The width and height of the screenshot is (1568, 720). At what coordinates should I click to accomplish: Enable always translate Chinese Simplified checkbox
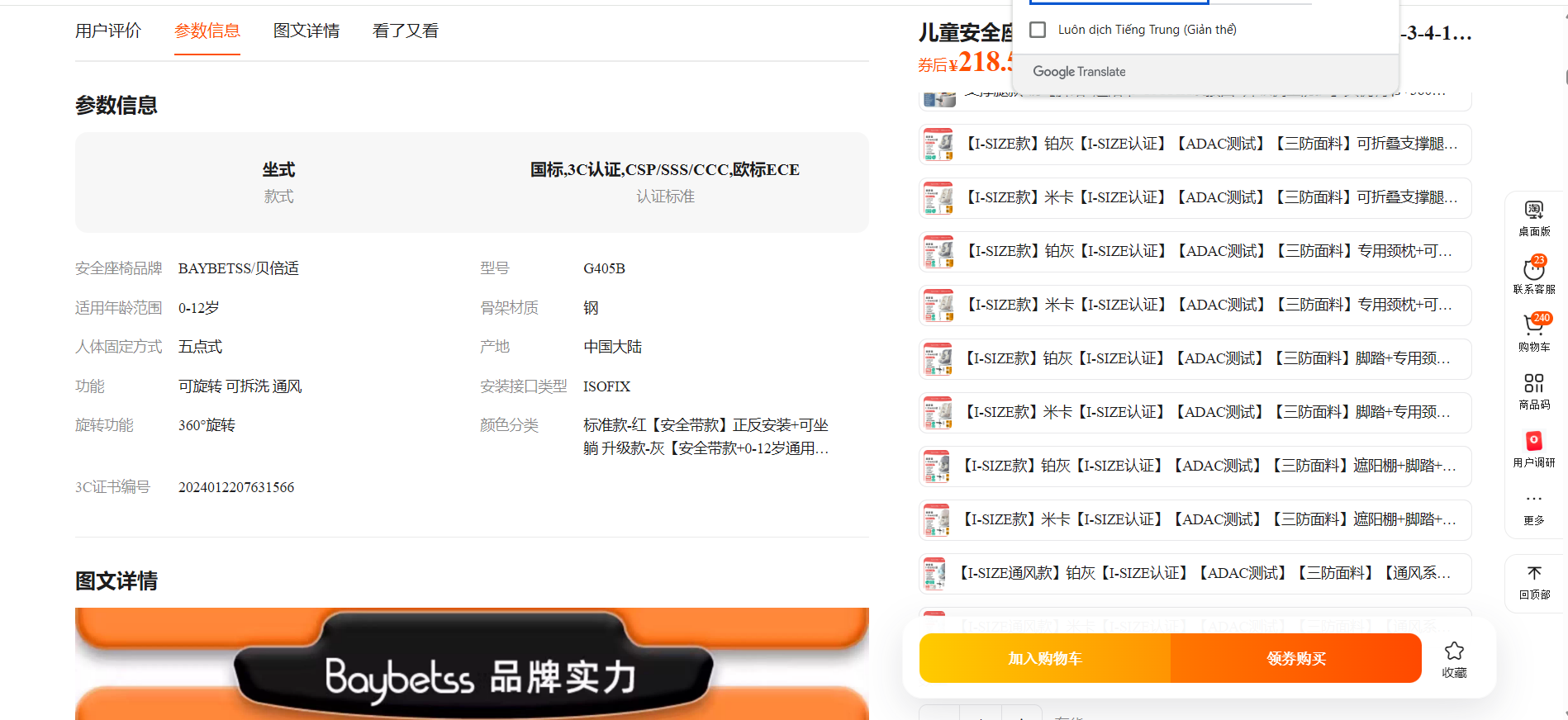pyautogui.click(x=1038, y=30)
